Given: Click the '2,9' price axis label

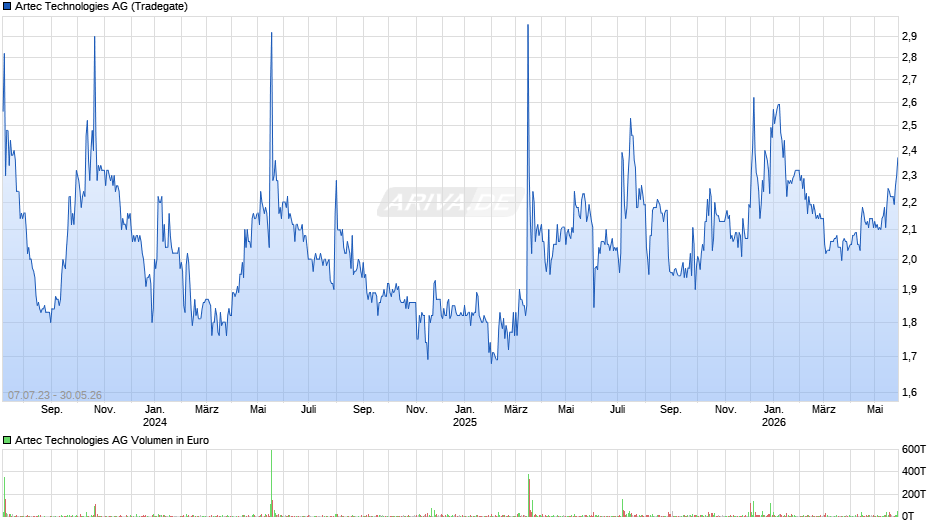Looking at the screenshot, I should pos(909,37).
